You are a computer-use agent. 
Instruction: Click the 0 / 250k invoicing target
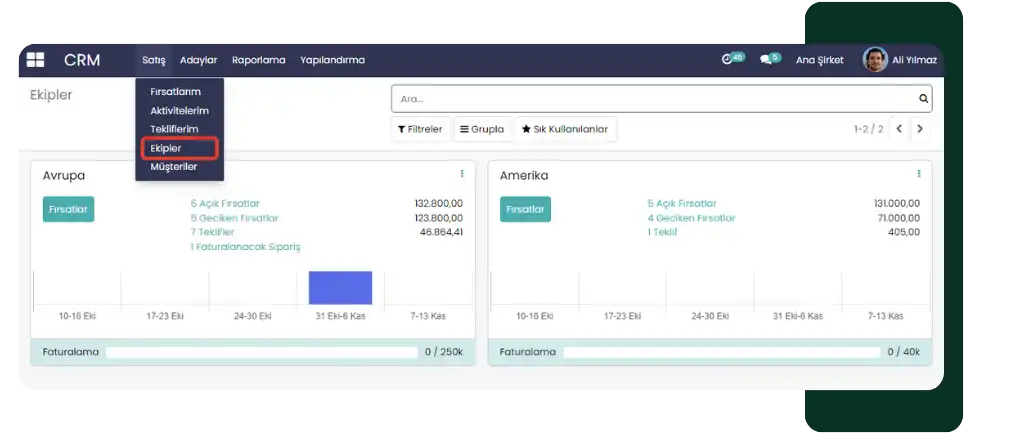coord(444,352)
